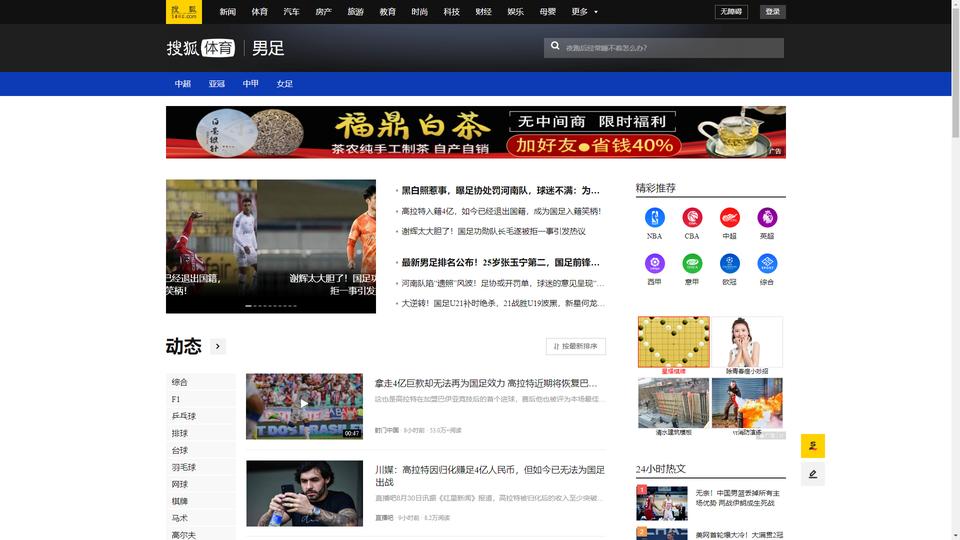Open headline 河南队陷"遗照"风波

click(503, 283)
